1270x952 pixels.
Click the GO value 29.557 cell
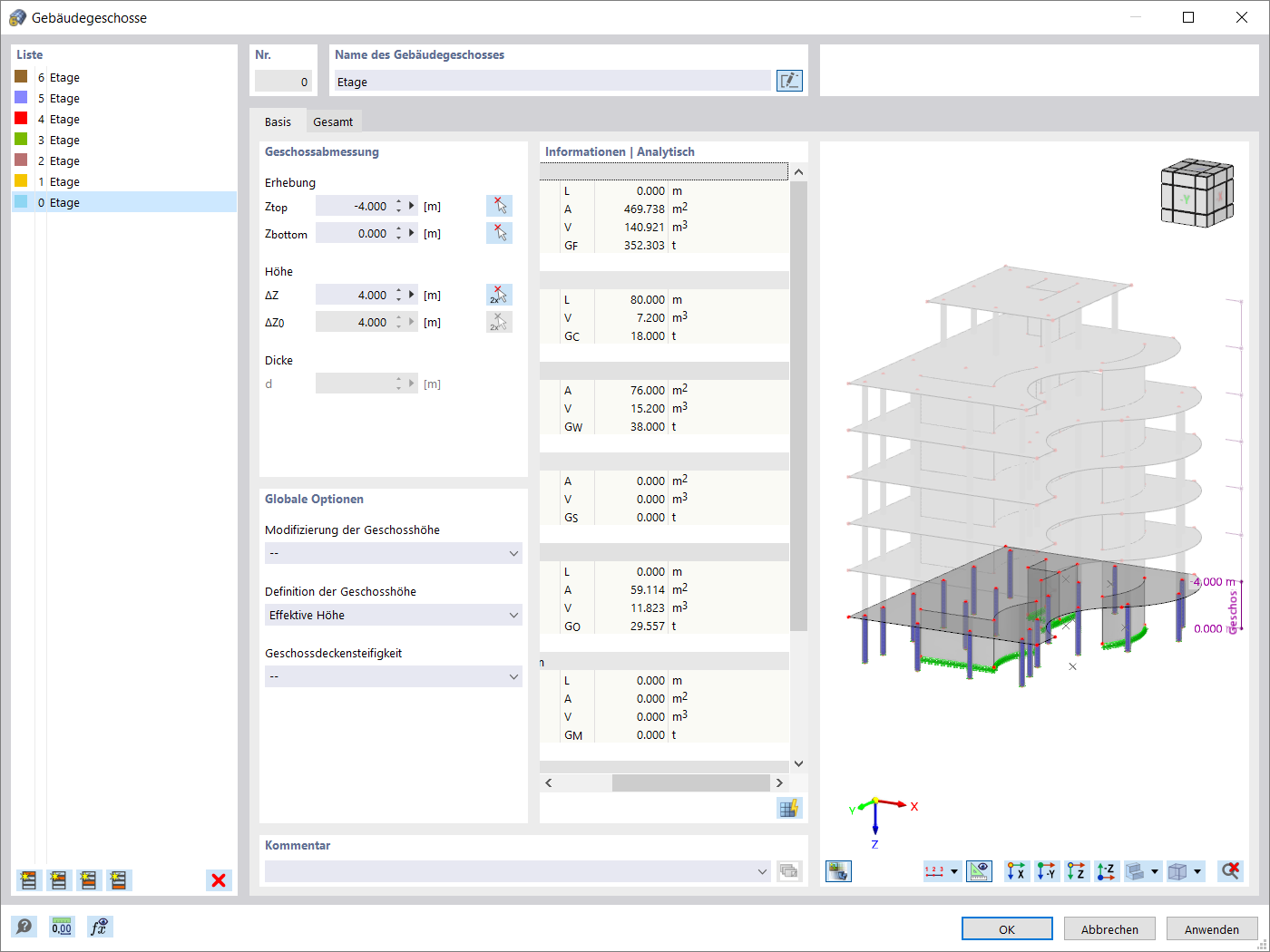pos(631,626)
